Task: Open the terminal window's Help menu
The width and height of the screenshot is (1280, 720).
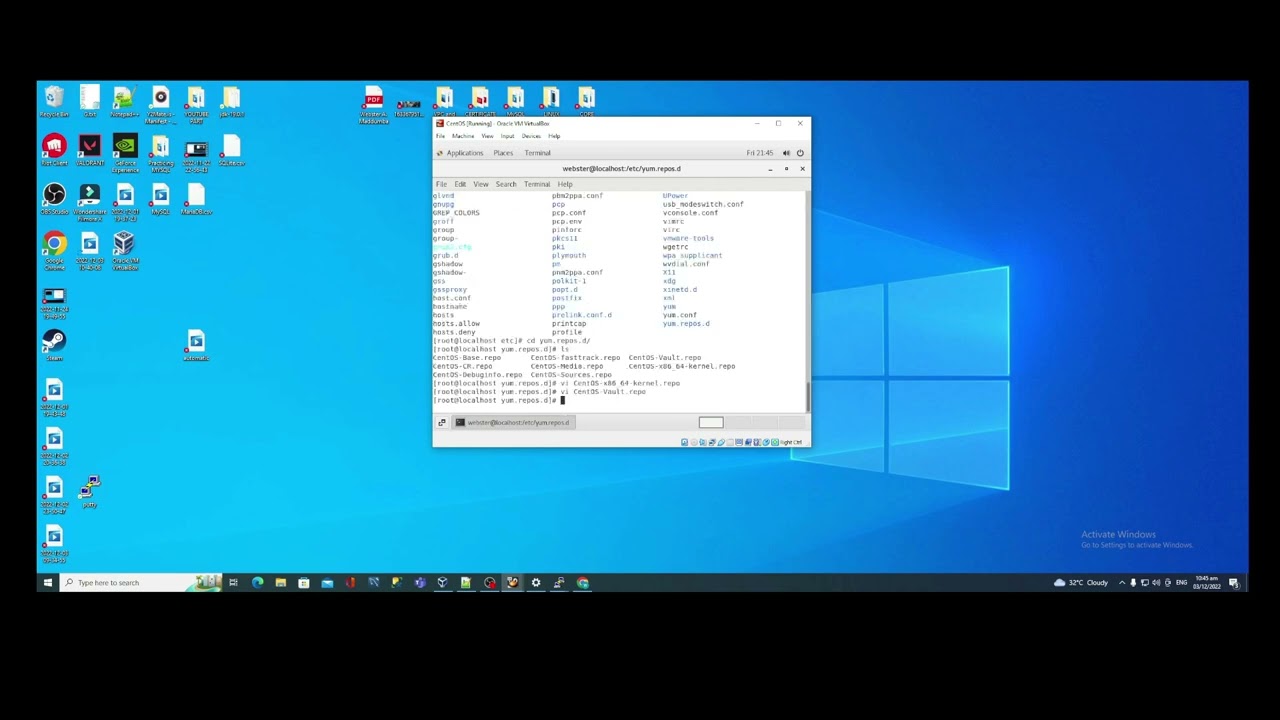Action: [x=565, y=184]
